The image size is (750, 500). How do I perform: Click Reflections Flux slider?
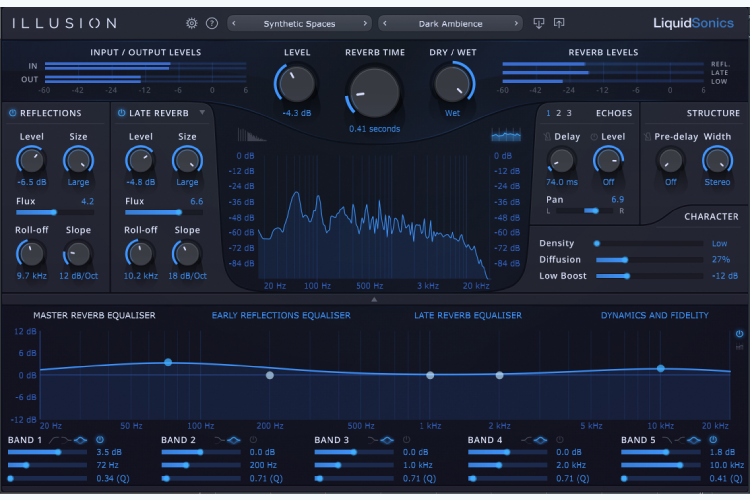click(x=55, y=212)
